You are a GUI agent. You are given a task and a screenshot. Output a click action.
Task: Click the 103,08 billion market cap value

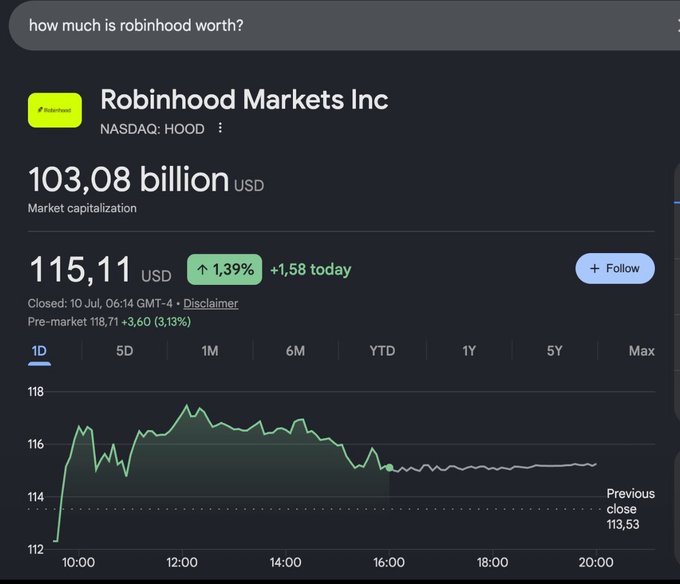pos(129,179)
